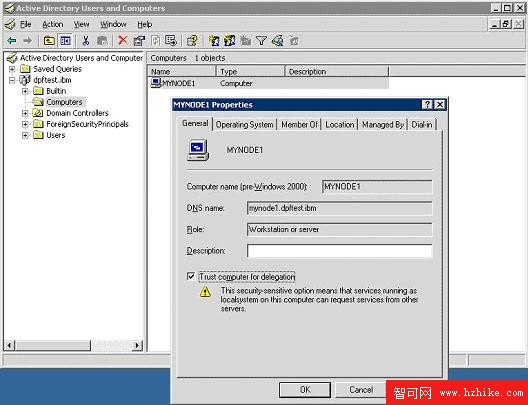Click the DNS name field
The height and width of the screenshot is (405, 528).
(339, 208)
